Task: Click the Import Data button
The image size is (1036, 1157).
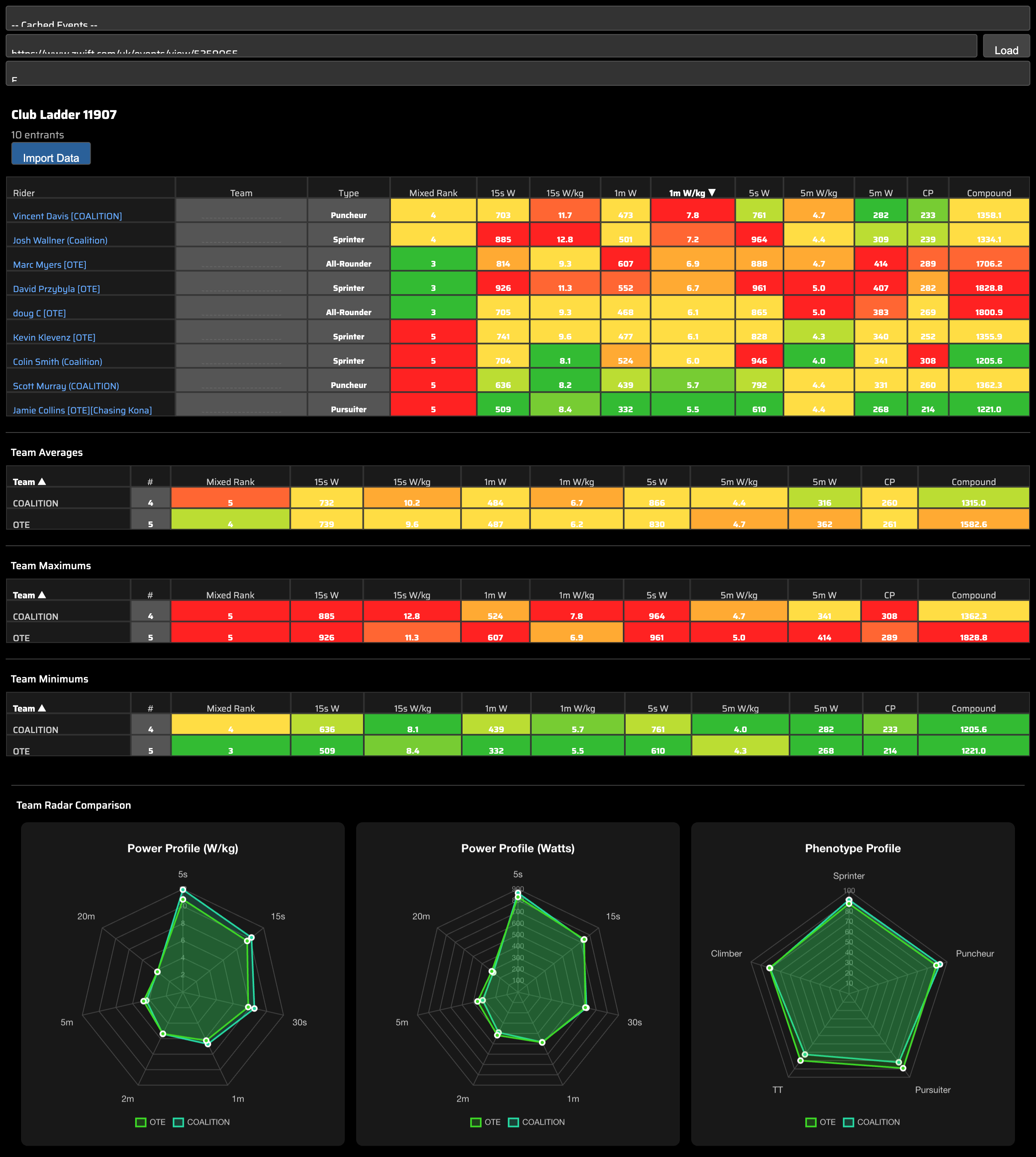Action: point(51,154)
